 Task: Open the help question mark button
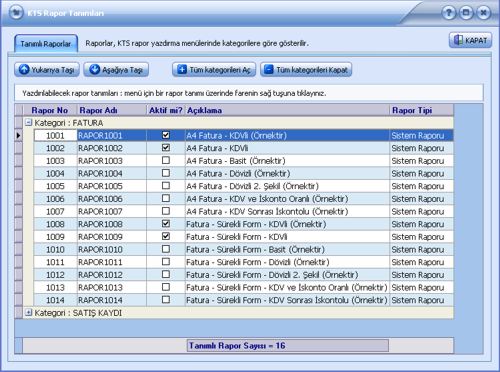click(449, 13)
